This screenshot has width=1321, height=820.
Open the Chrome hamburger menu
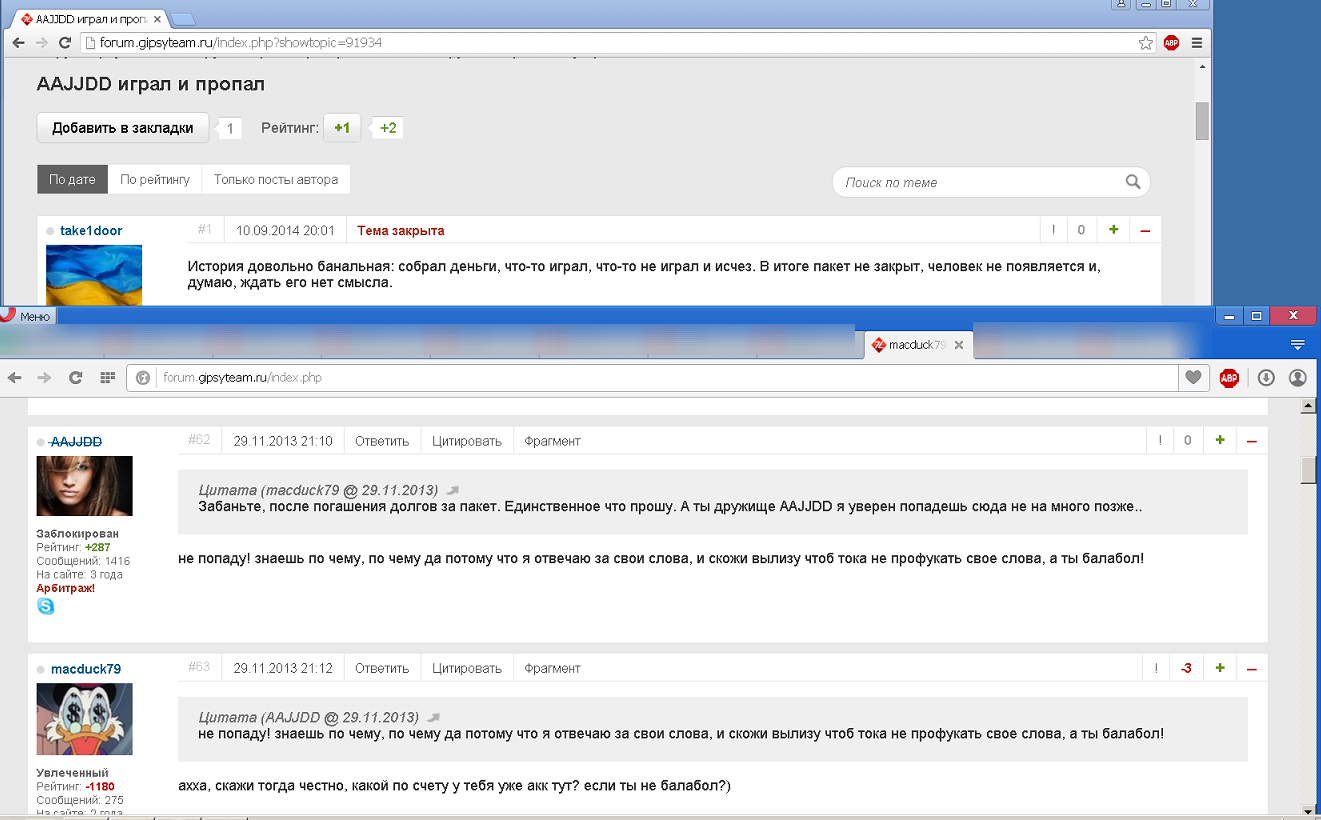[1197, 43]
